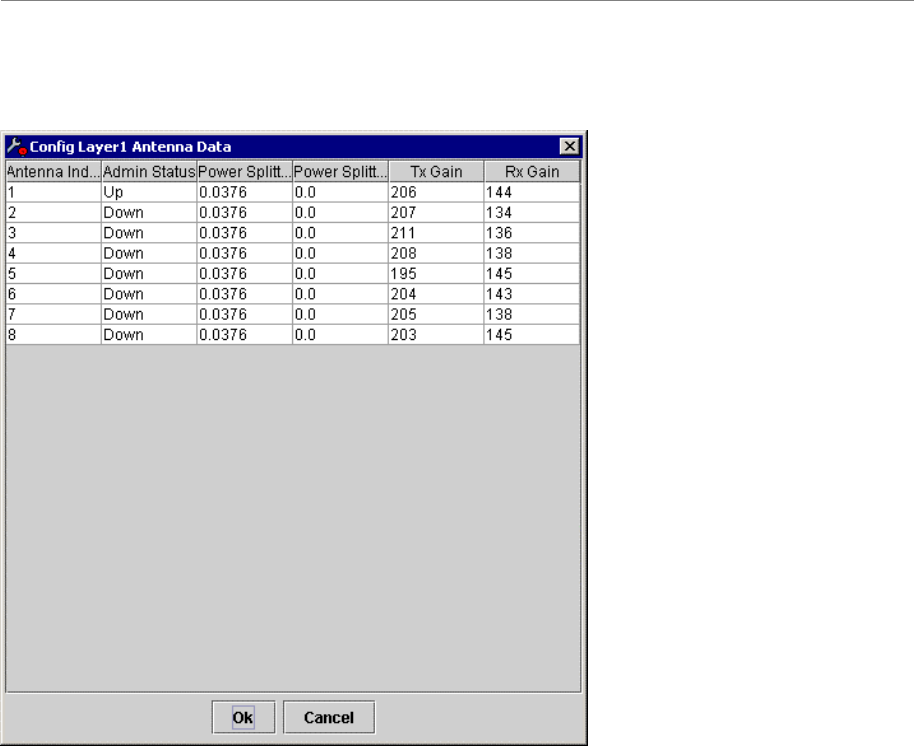Viewport: 914px width, 746px height.
Task: Click the 0.0 power splitter cell in row 5
Action: [340, 274]
